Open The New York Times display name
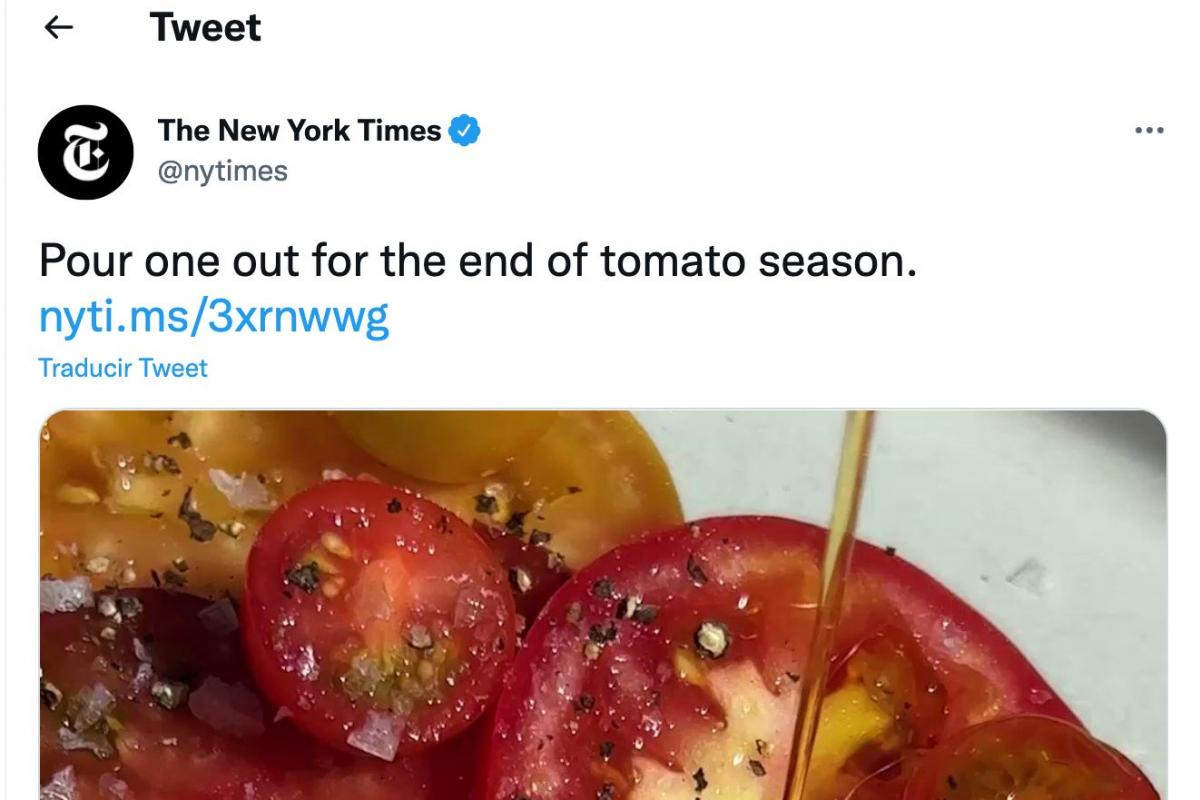The image size is (1200, 800). click(x=299, y=130)
